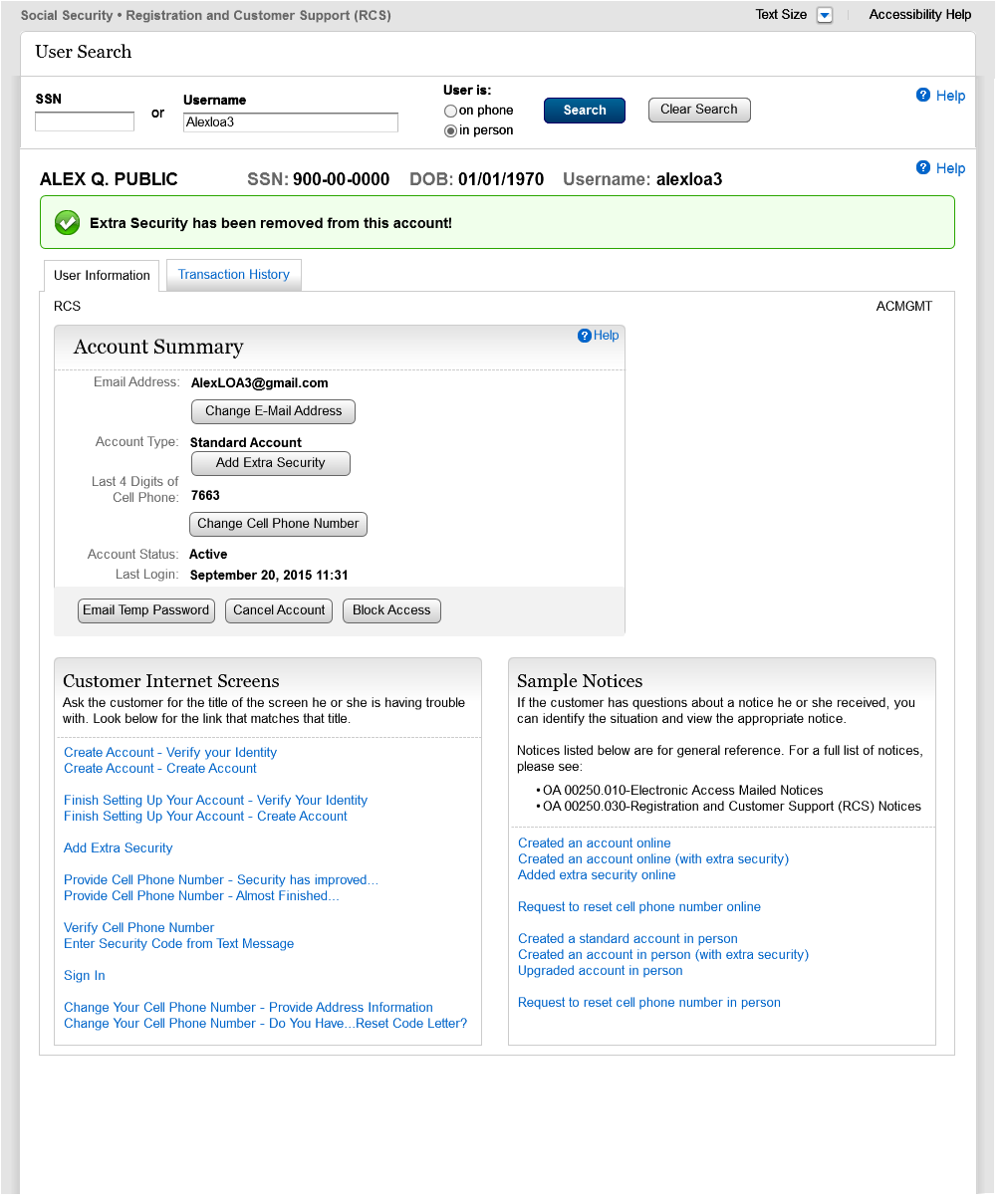The image size is (1005, 1204).
Task: Open 'Upgraded account in person' notice
Action: 601,971
